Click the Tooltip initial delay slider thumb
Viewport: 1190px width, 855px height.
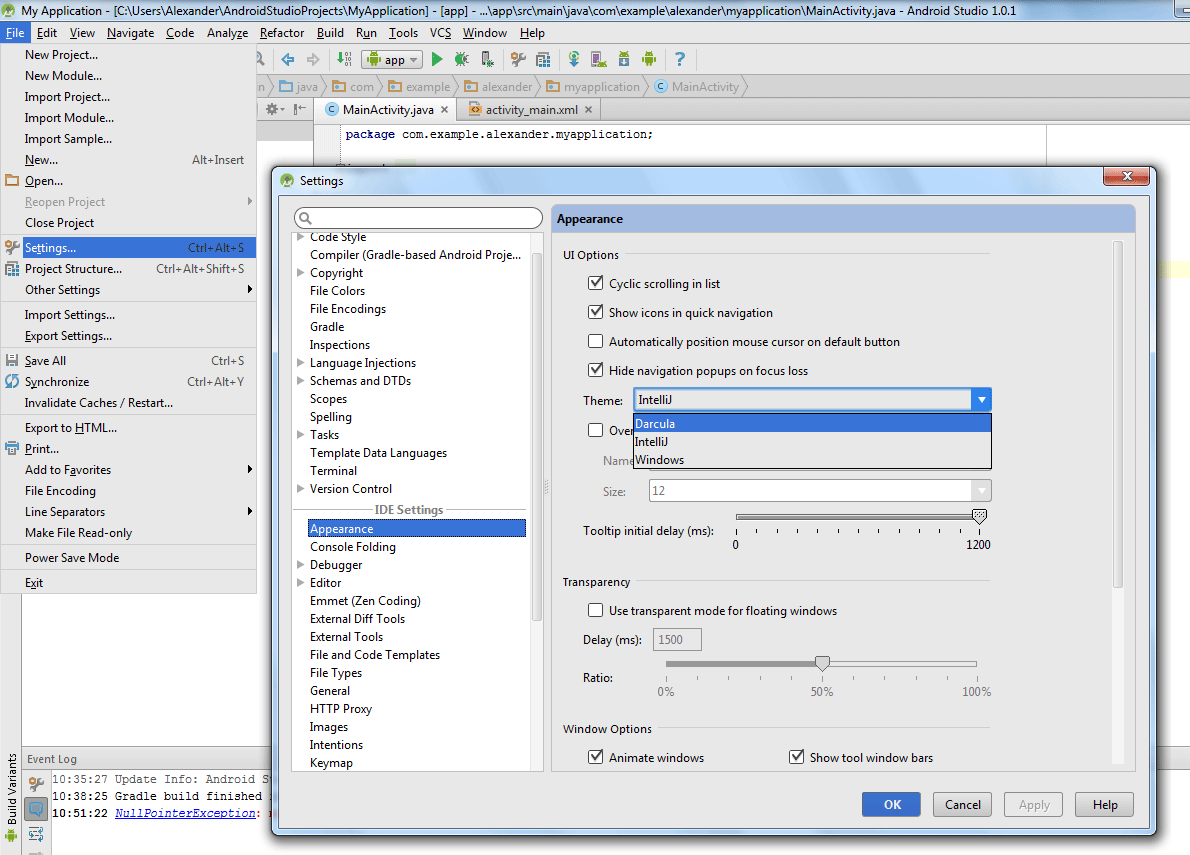(979, 517)
